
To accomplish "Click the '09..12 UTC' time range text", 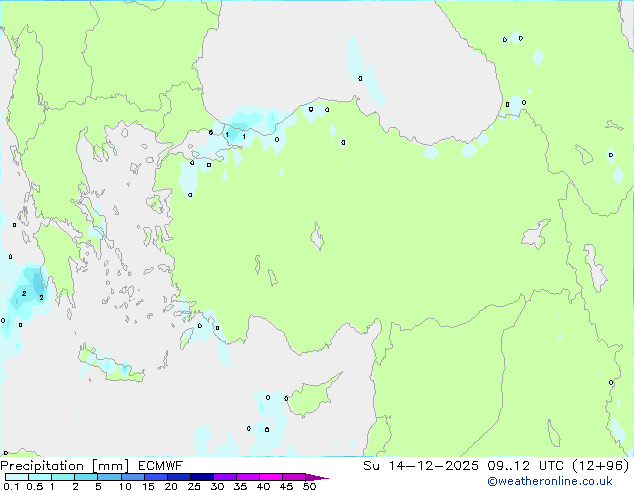I will (x=525, y=466).
